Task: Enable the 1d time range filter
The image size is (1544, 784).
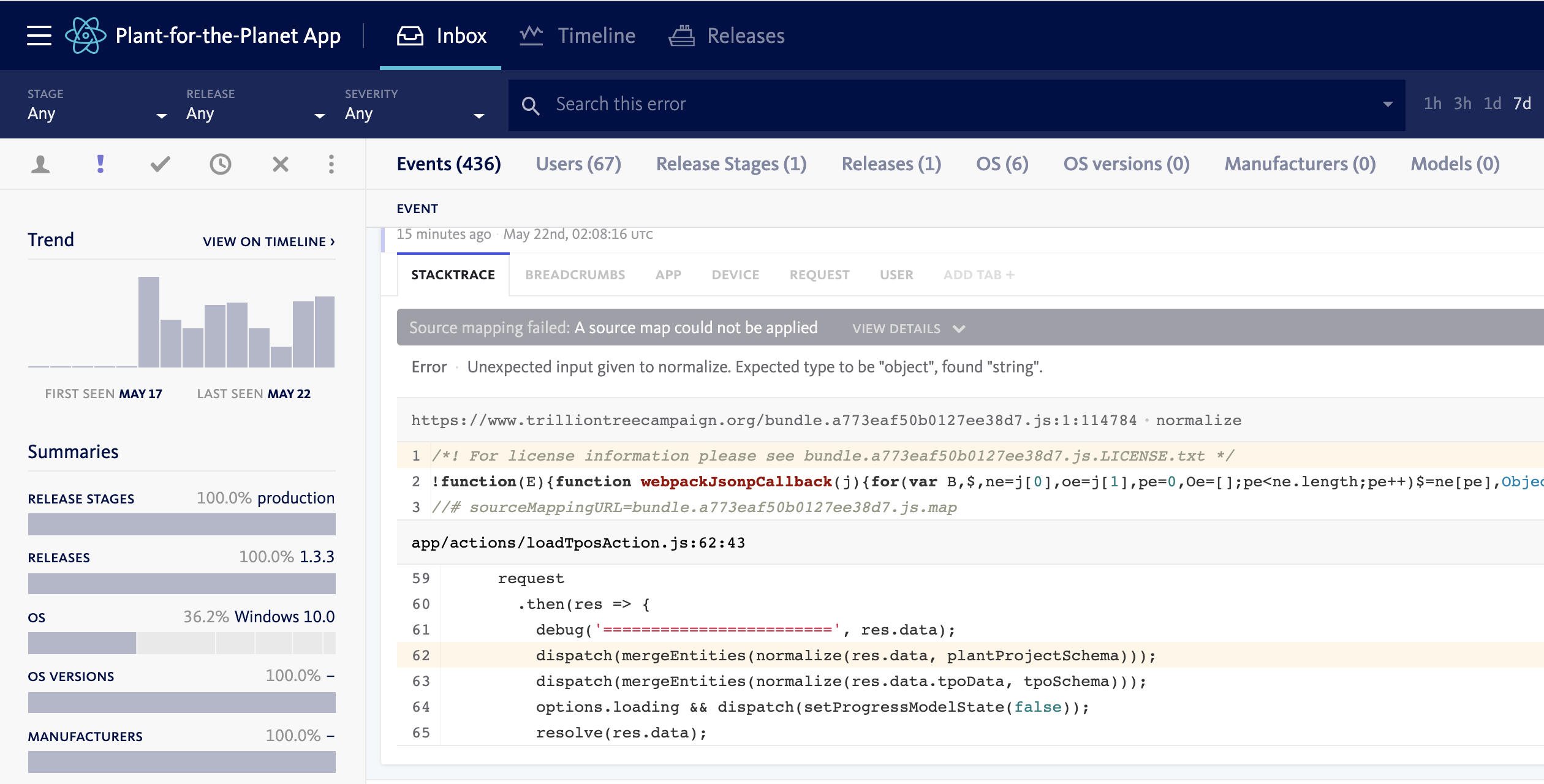Action: pyautogui.click(x=1493, y=104)
